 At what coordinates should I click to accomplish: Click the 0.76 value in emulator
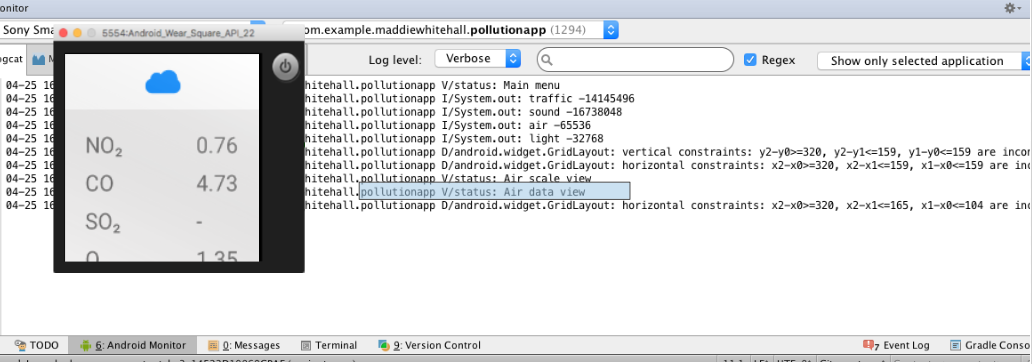point(217,145)
